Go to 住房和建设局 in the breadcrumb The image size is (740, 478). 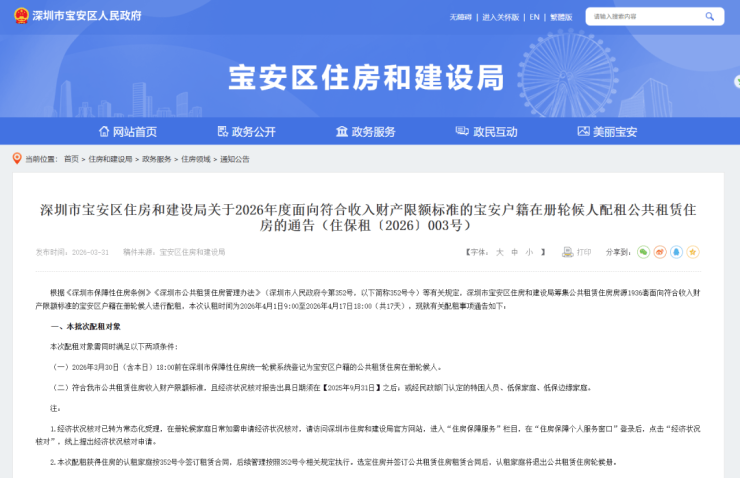110,159
